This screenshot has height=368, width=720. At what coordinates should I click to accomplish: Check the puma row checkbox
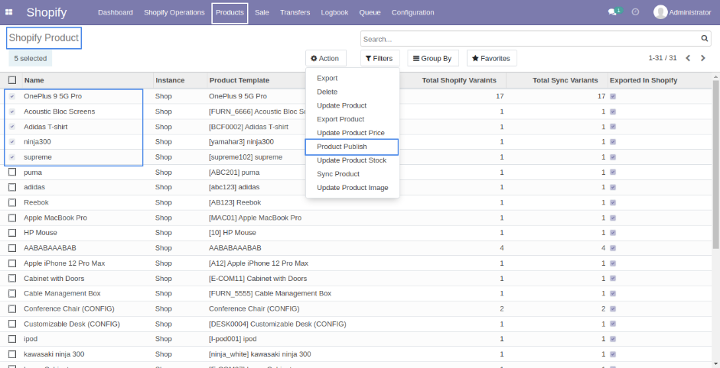click(x=12, y=172)
